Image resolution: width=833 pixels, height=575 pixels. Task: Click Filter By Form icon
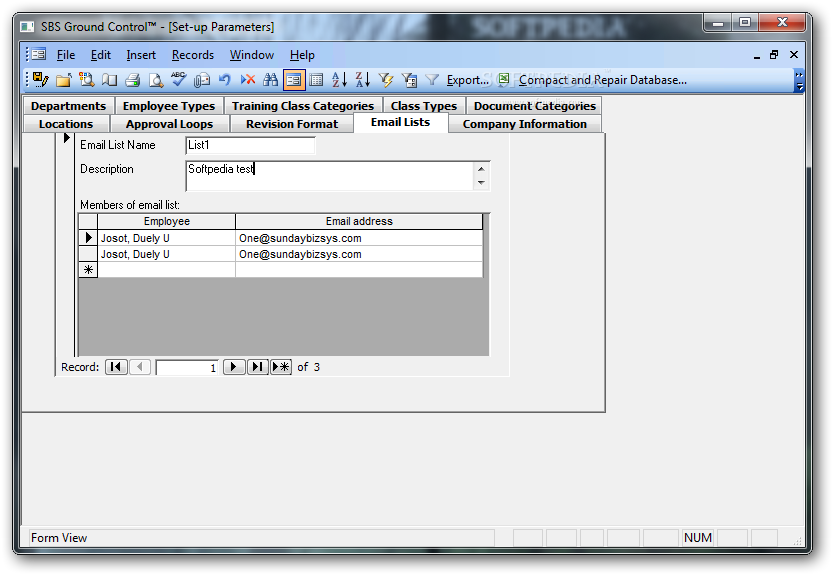click(409, 80)
